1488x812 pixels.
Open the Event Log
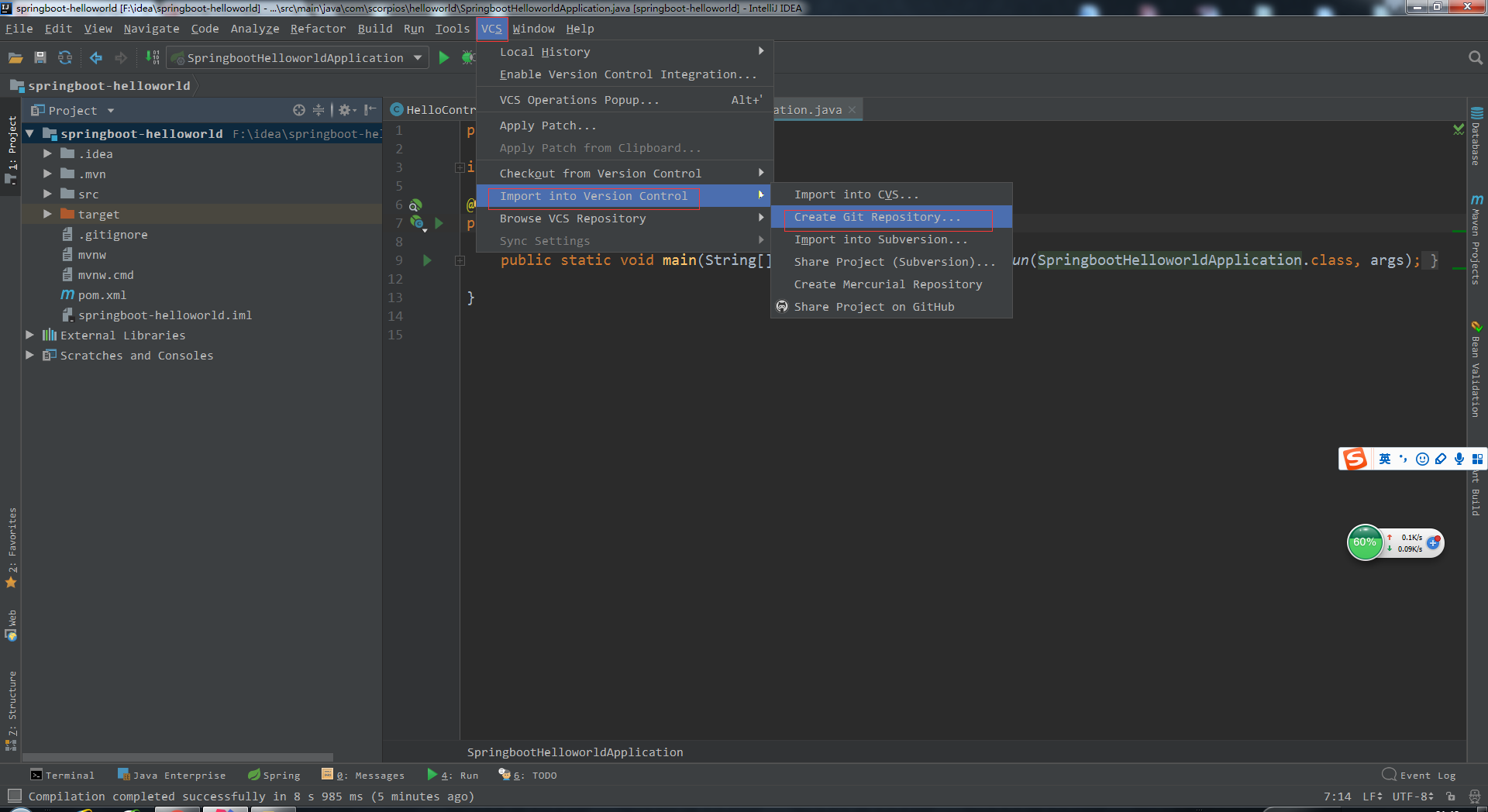pyautogui.click(x=1419, y=775)
